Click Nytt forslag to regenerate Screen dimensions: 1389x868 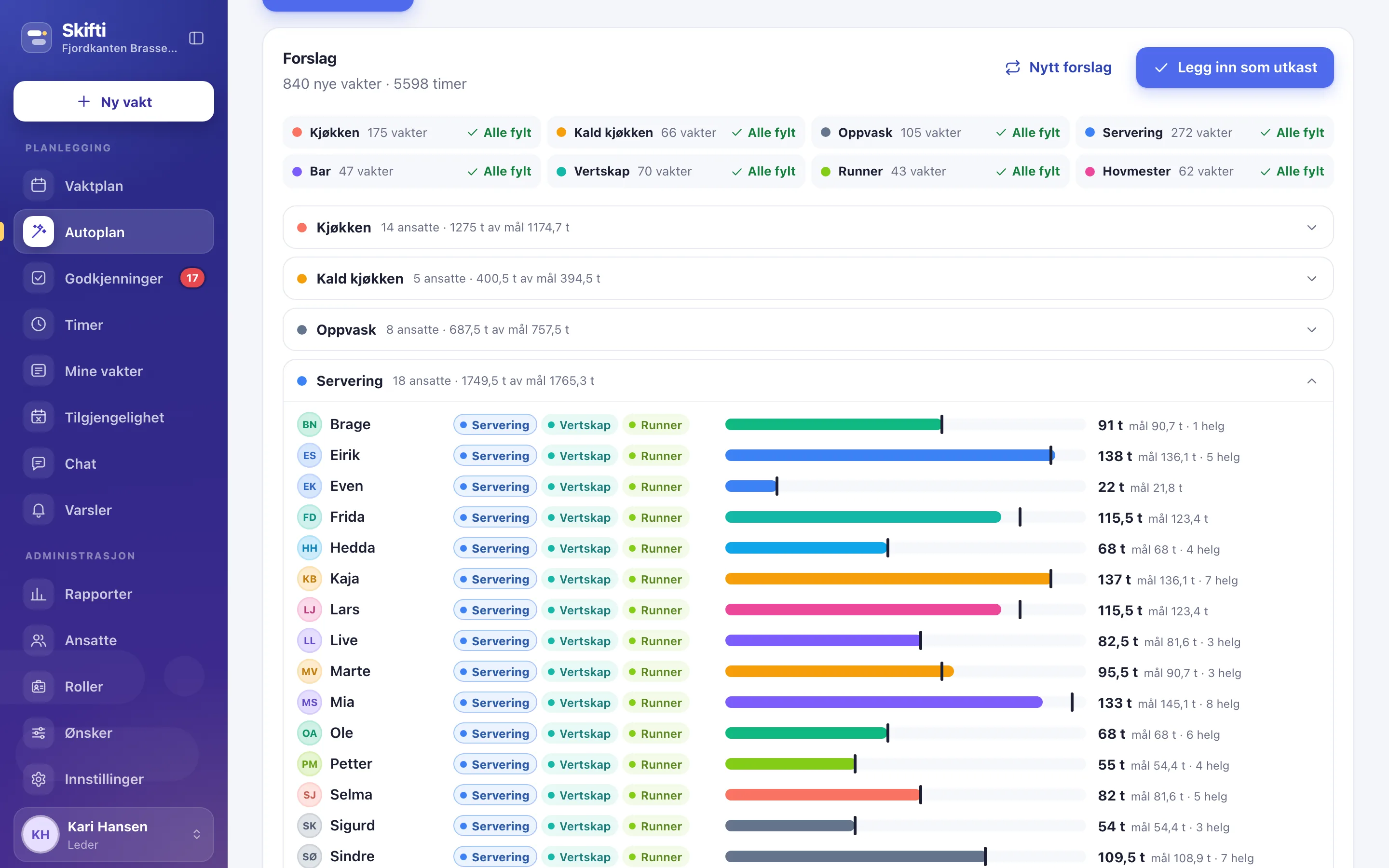coord(1059,67)
